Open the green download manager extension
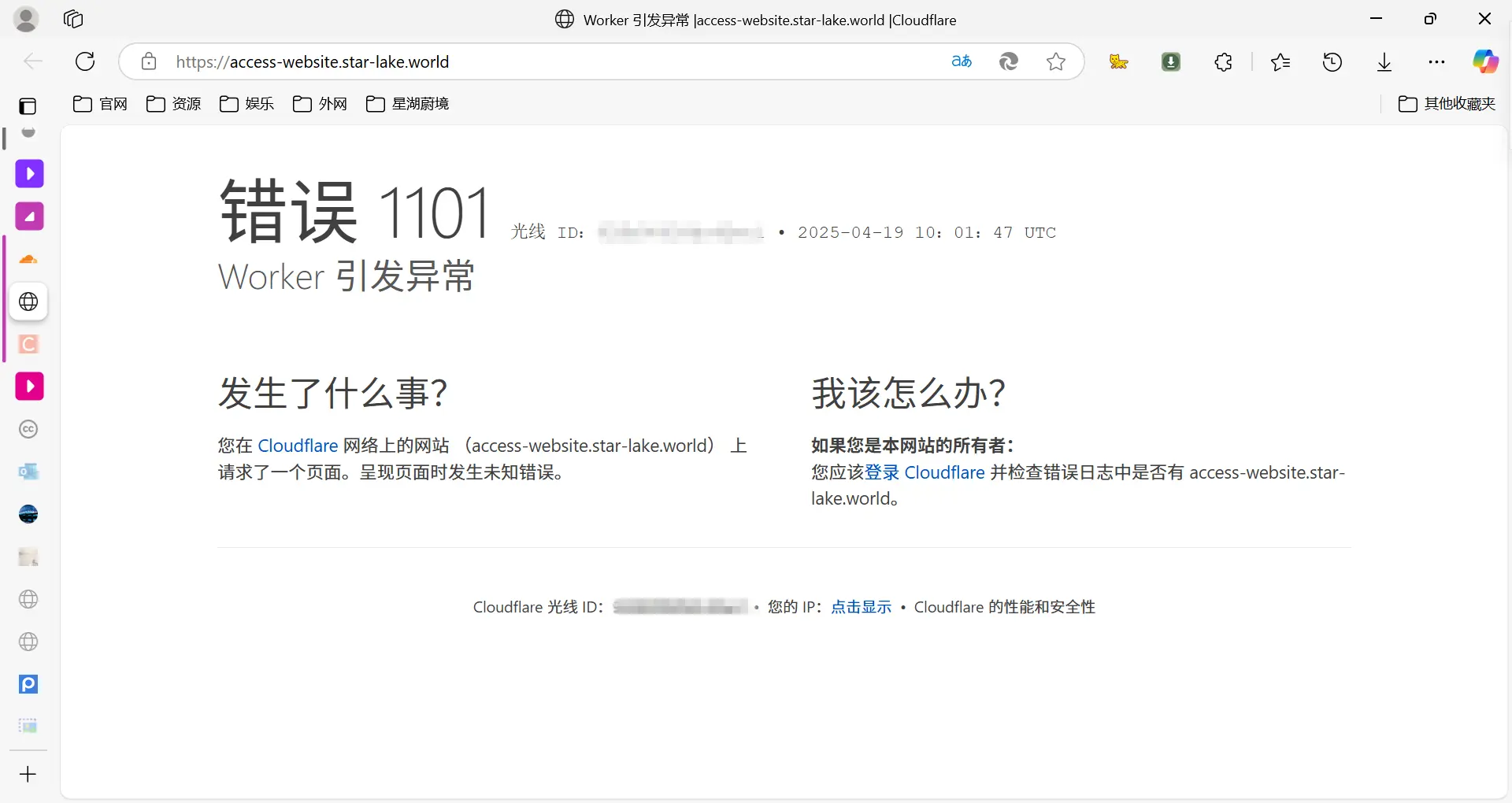This screenshot has width=1512, height=803. [x=1171, y=61]
